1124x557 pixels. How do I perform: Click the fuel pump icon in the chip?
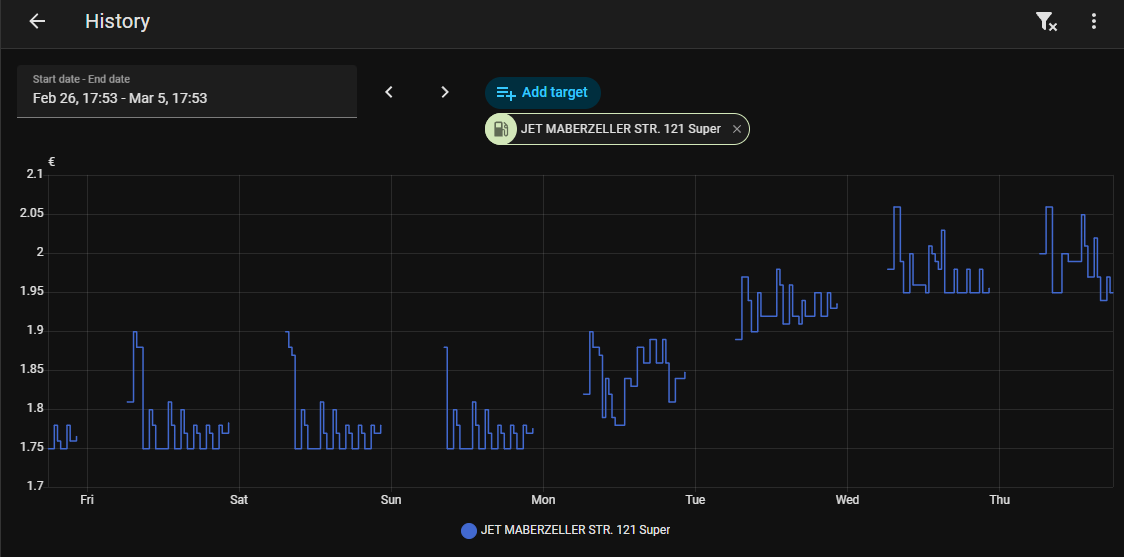(501, 129)
